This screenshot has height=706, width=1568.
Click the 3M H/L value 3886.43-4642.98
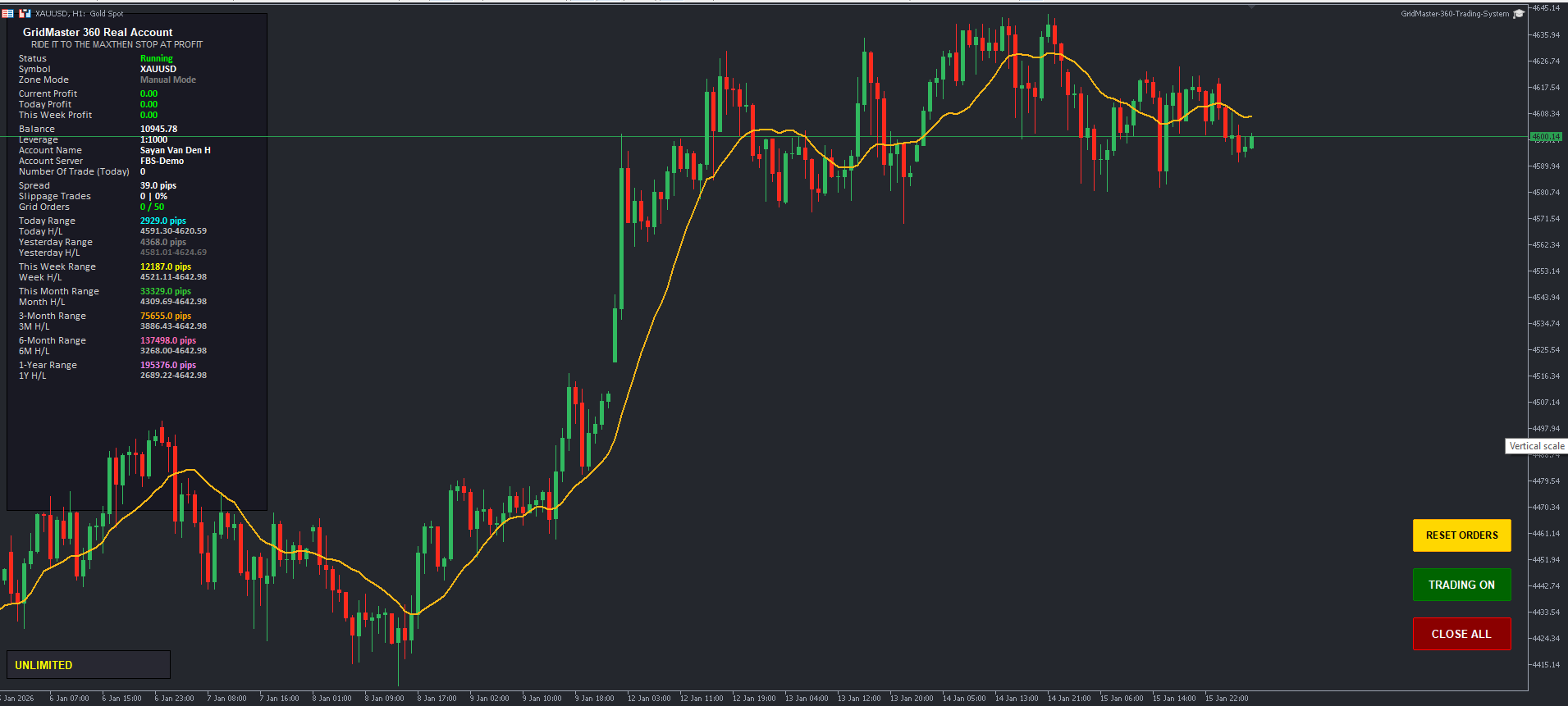pos(173,326)
